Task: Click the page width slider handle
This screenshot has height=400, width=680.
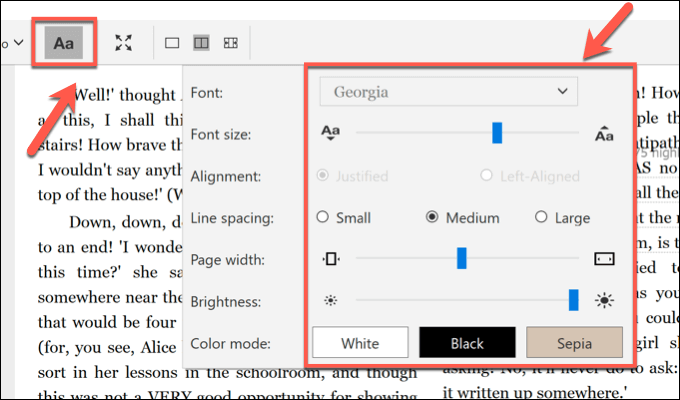Action: (462, 259)
